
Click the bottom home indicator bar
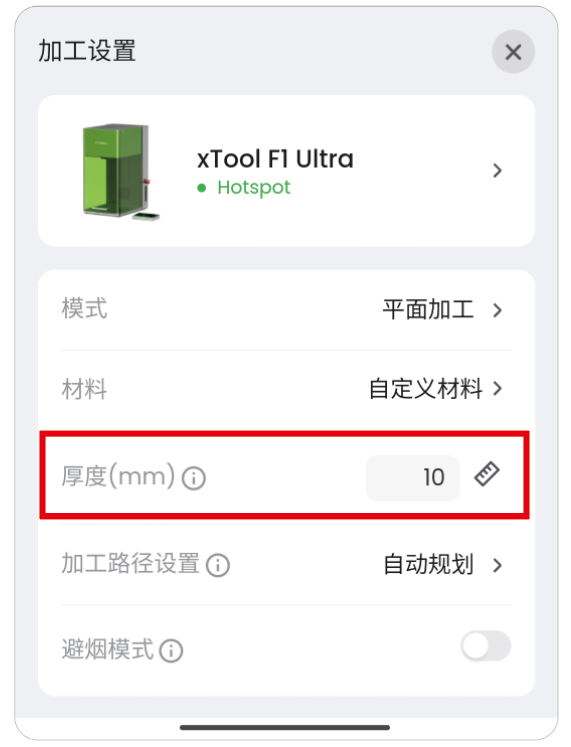(x=285, y=727)
